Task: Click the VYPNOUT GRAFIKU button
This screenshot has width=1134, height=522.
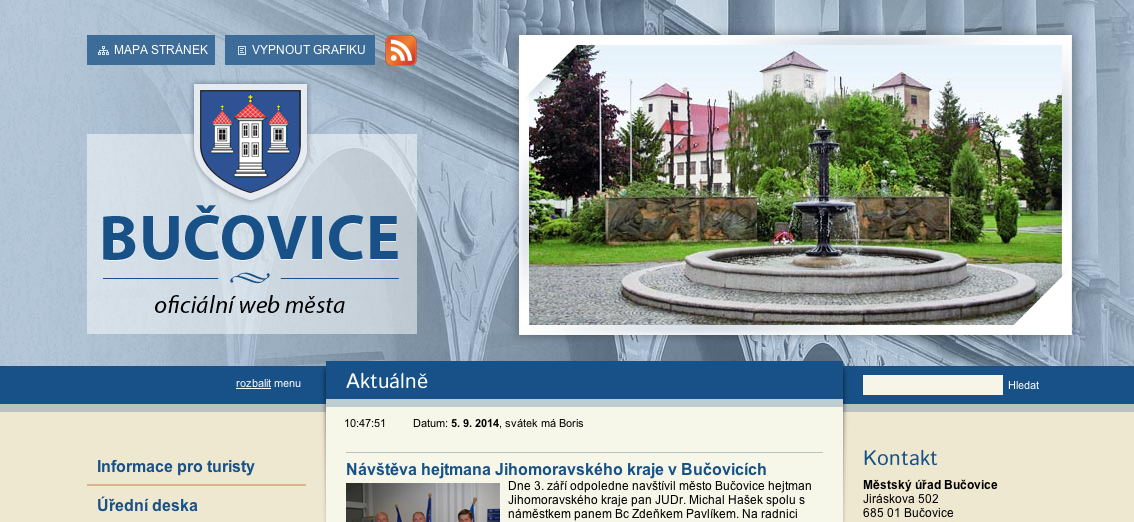Action: pyautogui.click(x=300, y=50)
